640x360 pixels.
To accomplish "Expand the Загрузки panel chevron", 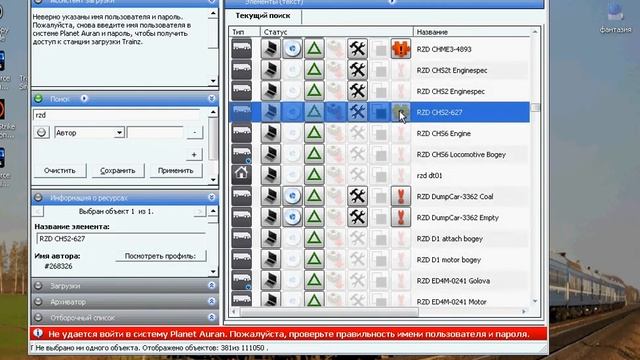I will [x=211, y=286].
